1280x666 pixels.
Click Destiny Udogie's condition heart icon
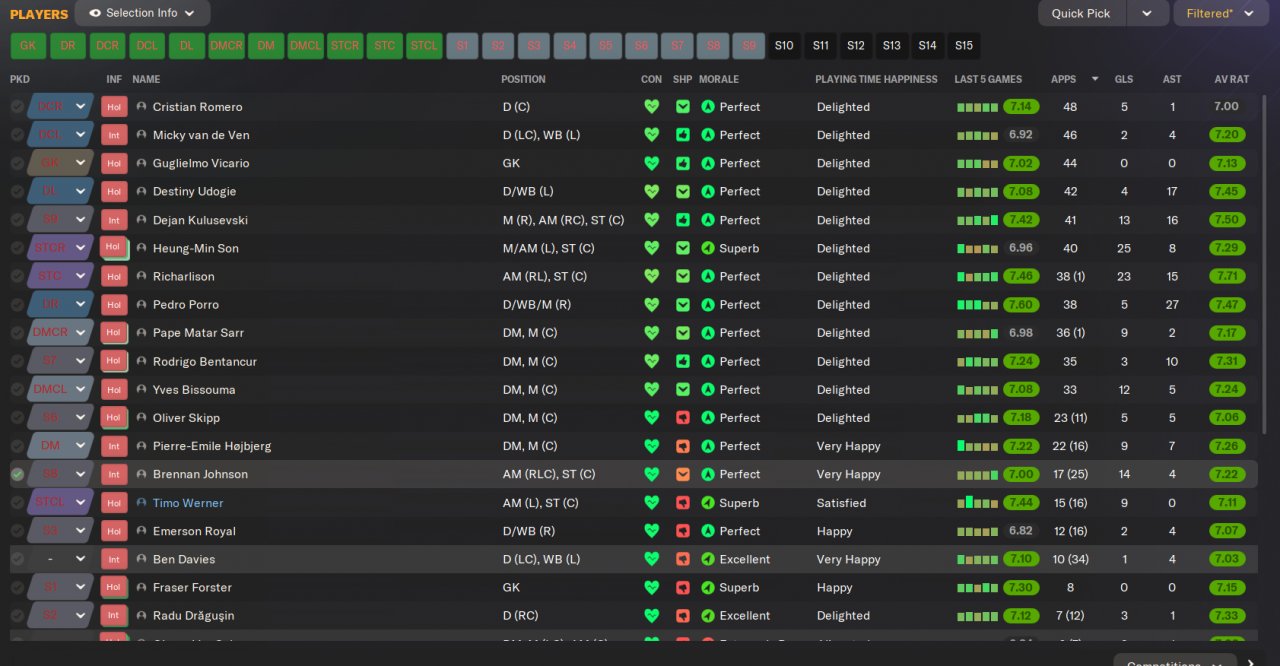pos(652,191)
